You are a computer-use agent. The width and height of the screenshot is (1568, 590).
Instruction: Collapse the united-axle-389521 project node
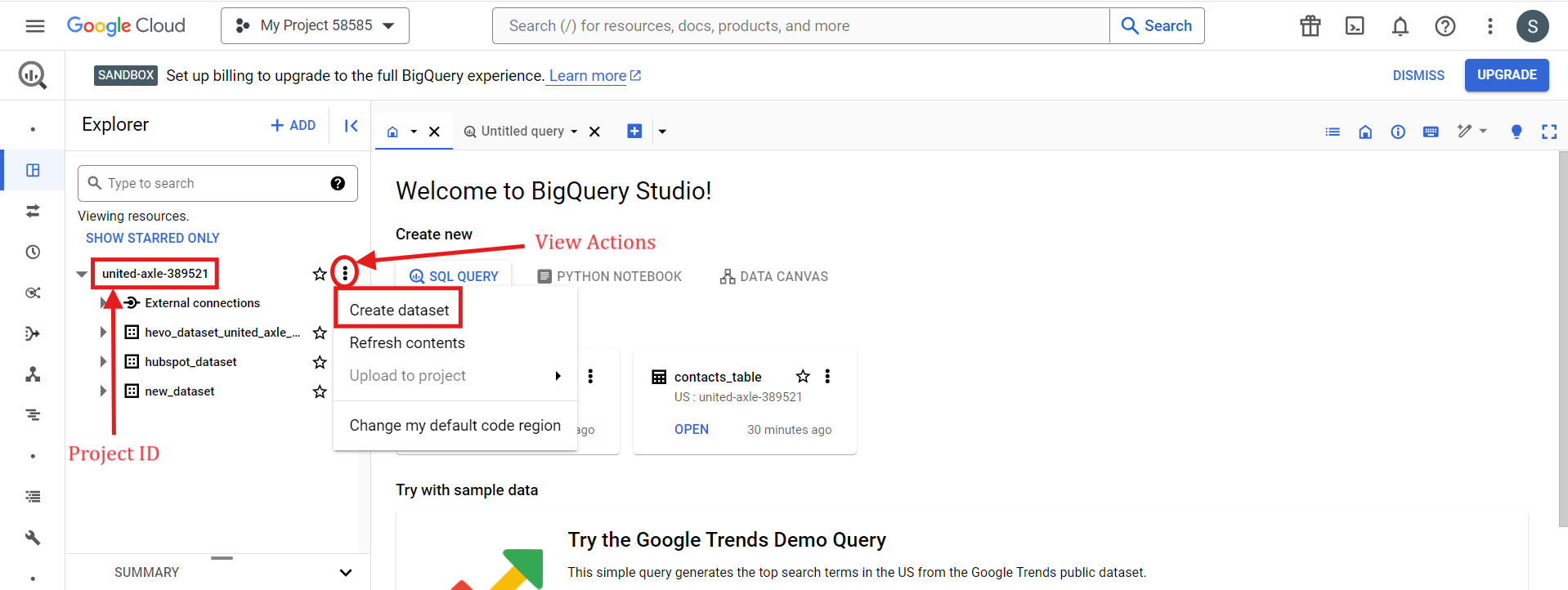click(82, 274)
